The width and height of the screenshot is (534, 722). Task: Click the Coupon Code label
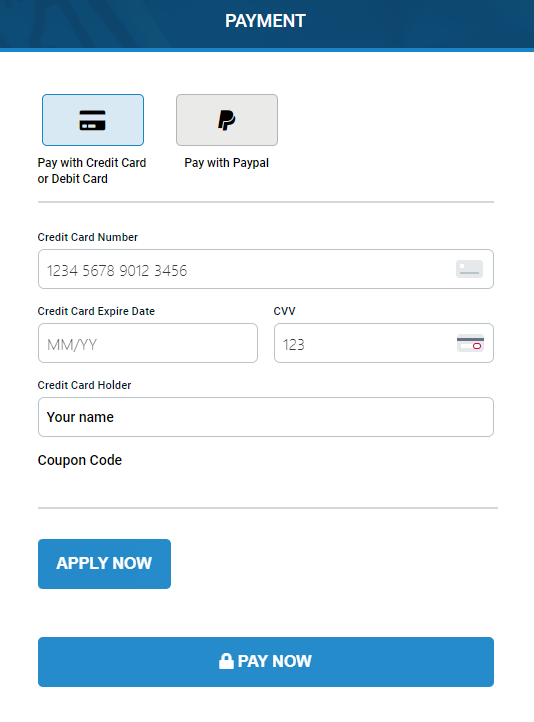80,460
